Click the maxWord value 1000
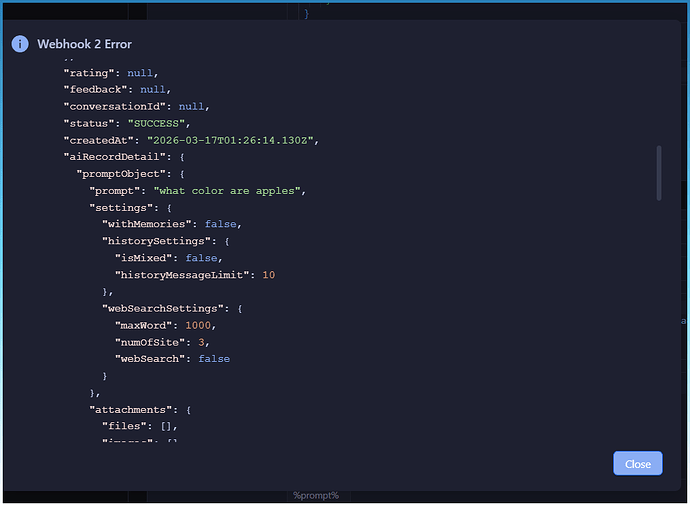This screenshot has width=690, height=505. click(x=199, y=325)
